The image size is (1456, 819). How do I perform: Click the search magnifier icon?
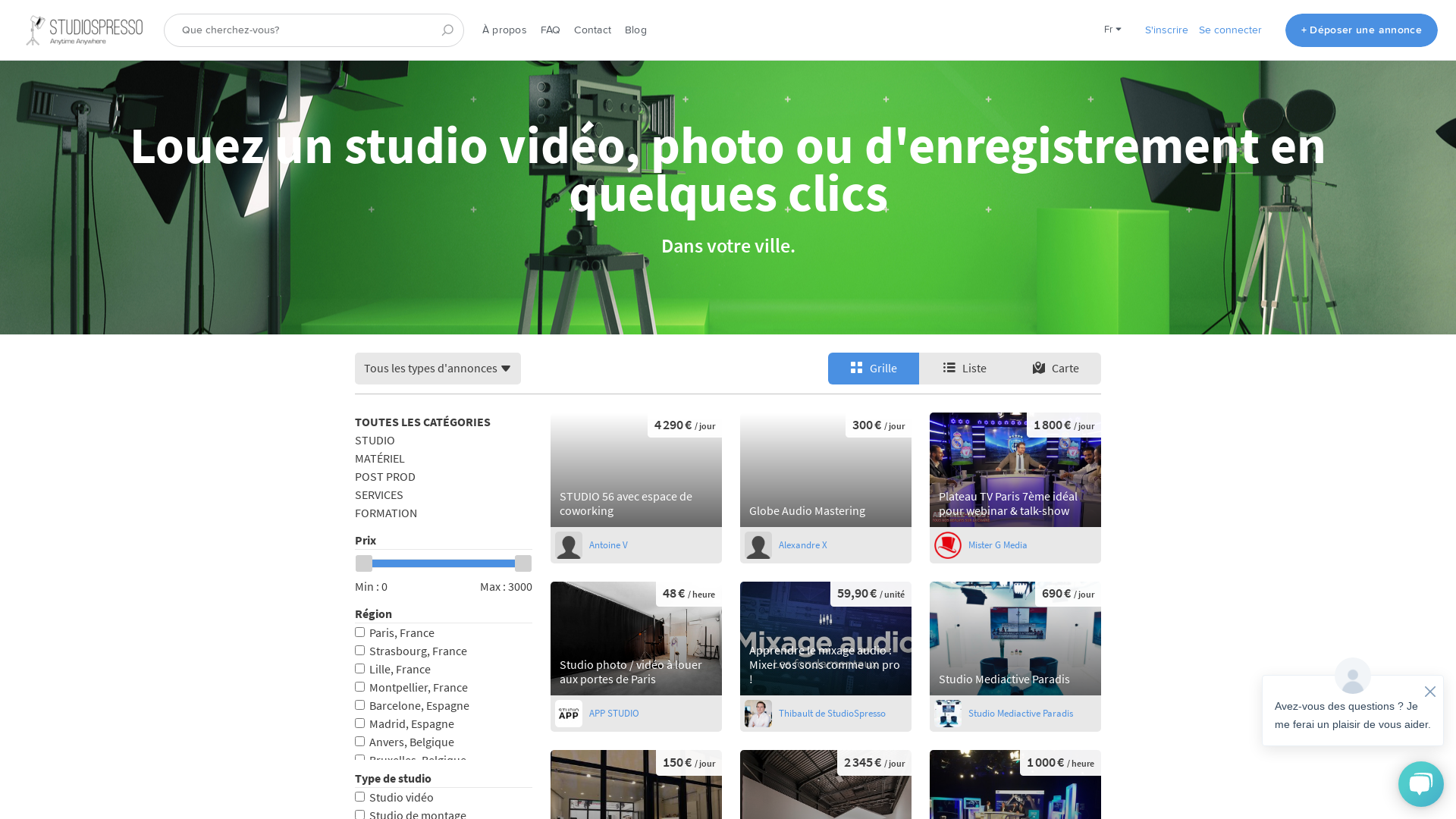pos(447,30)
